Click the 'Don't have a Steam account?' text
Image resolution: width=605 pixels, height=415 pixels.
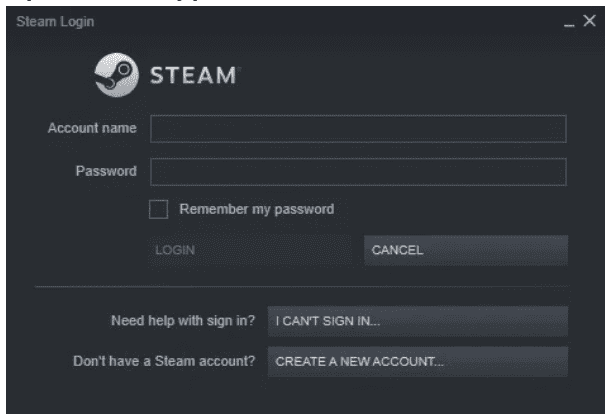(164, 361)
